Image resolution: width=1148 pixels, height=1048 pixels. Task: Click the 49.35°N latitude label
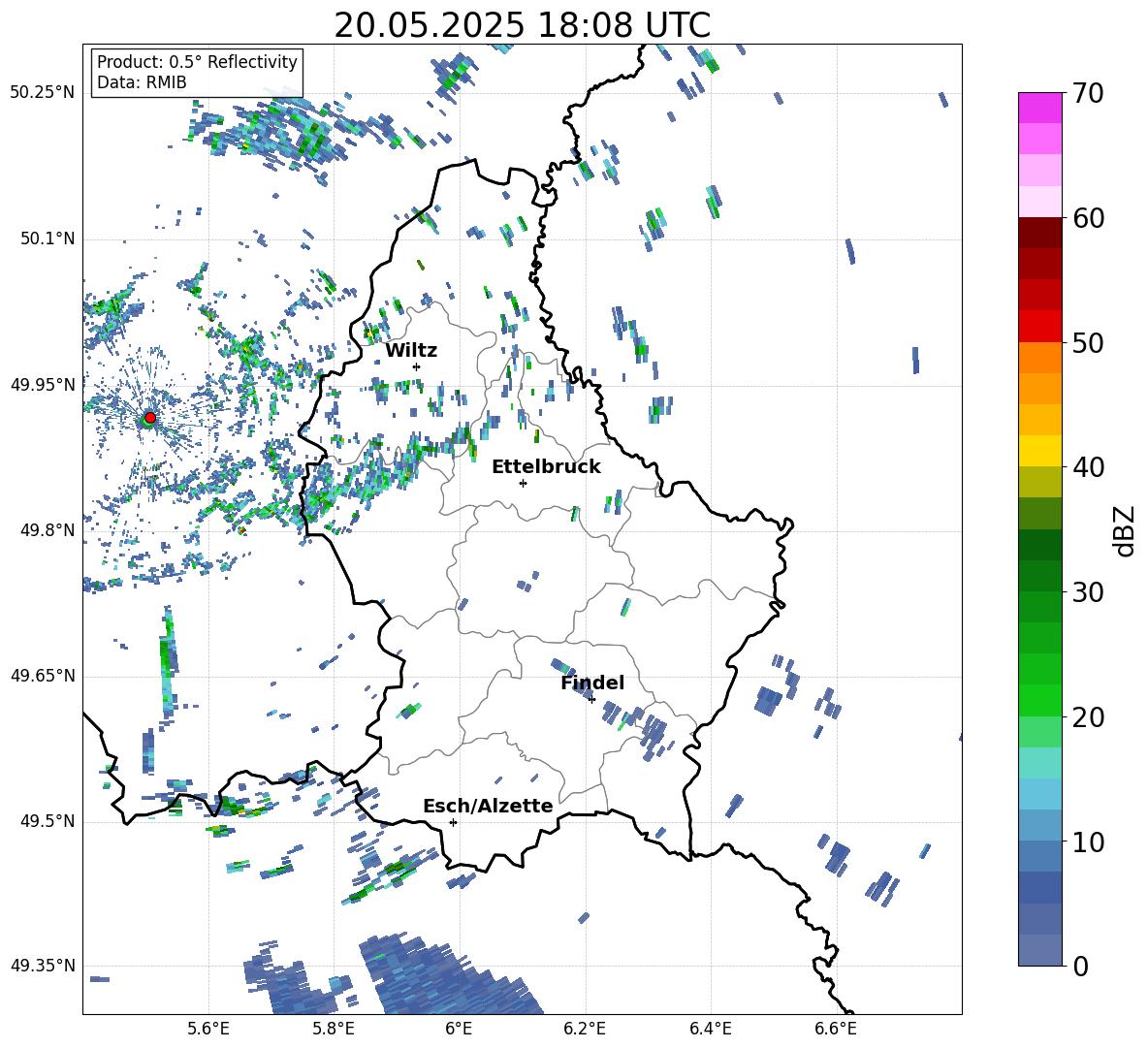(43, 966)
